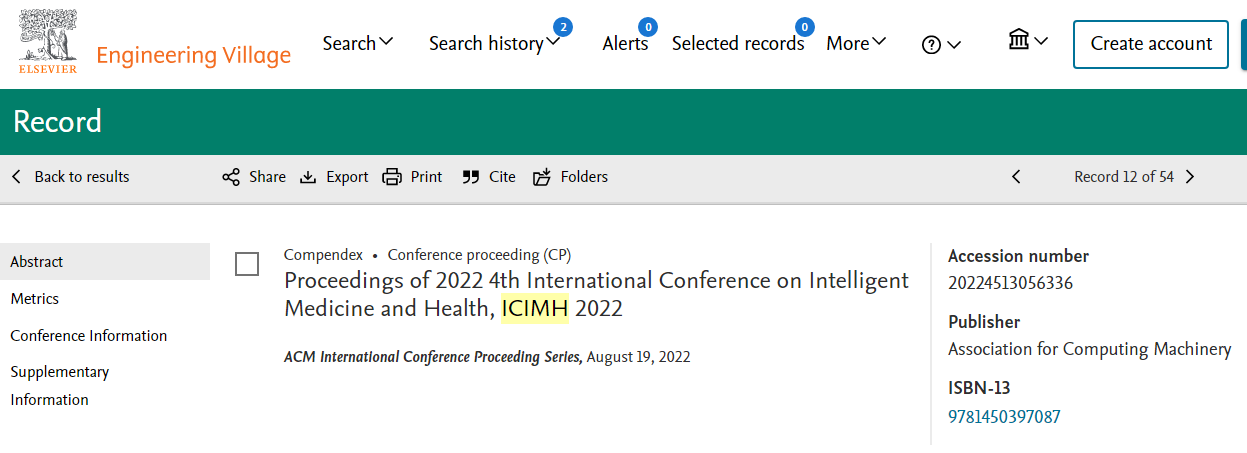
Task: Click the Elsevier tree logo
Action: click(47, 41)
